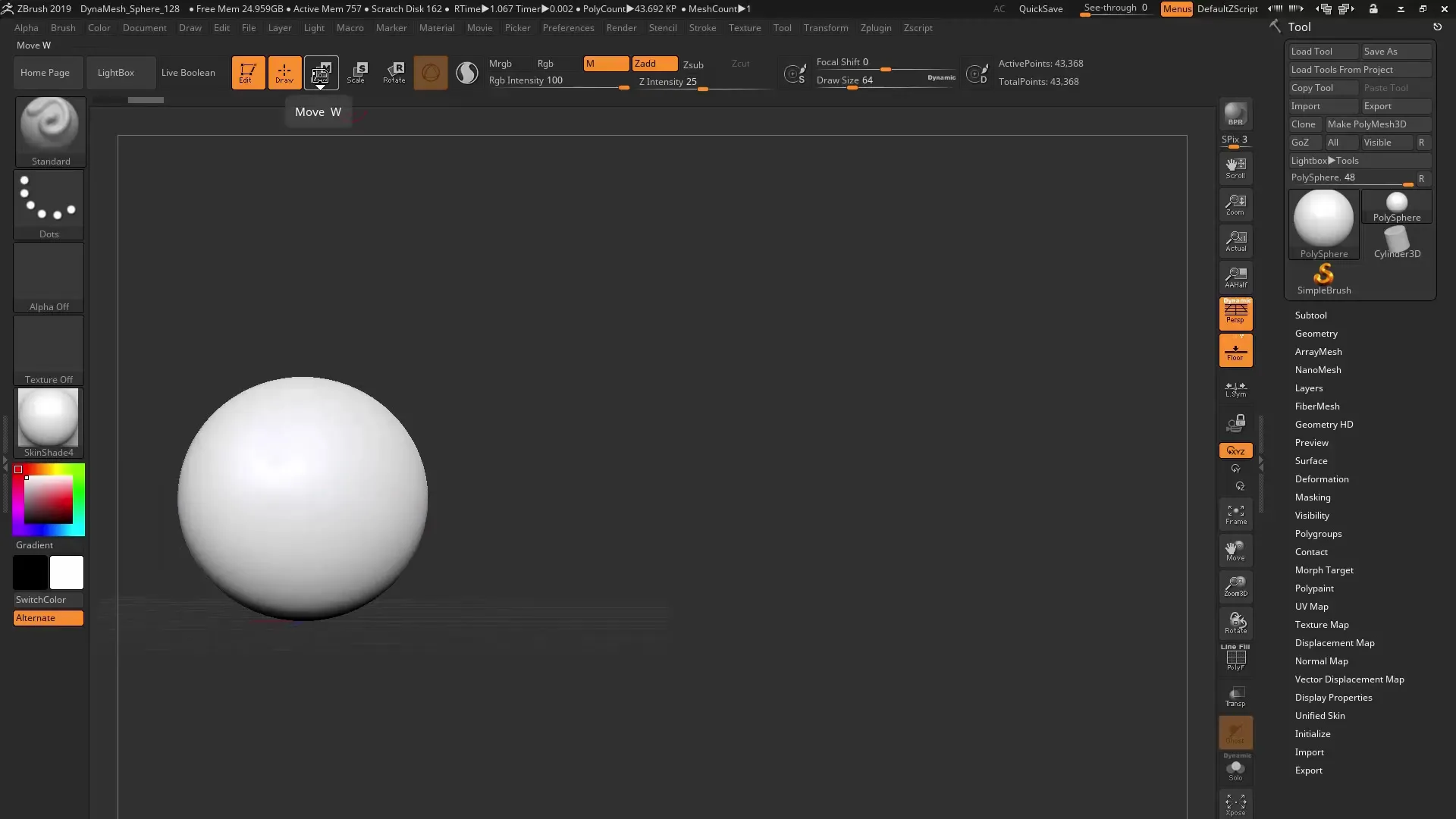Select the Draw mode icon

pyautogui.click(x=284, y=73)
